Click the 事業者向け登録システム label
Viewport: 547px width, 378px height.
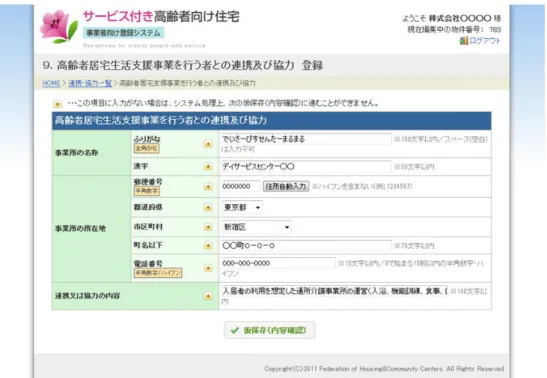tap(123, 33)
